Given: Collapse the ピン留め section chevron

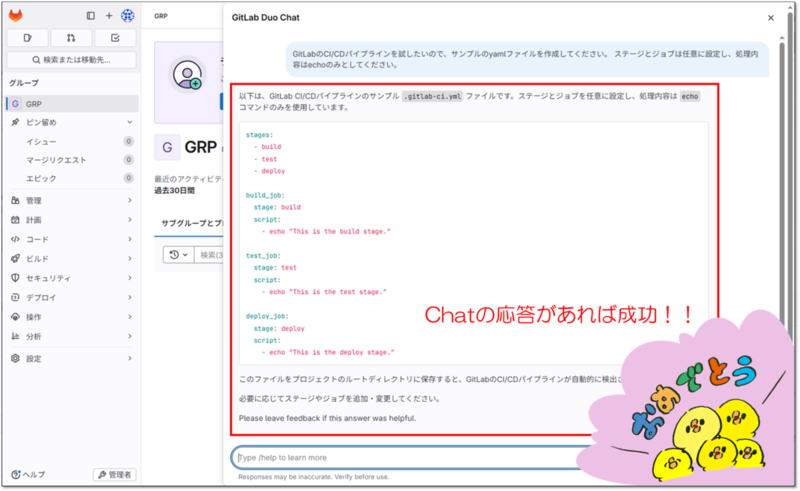Looking at the screenshot, I should 130,122.
